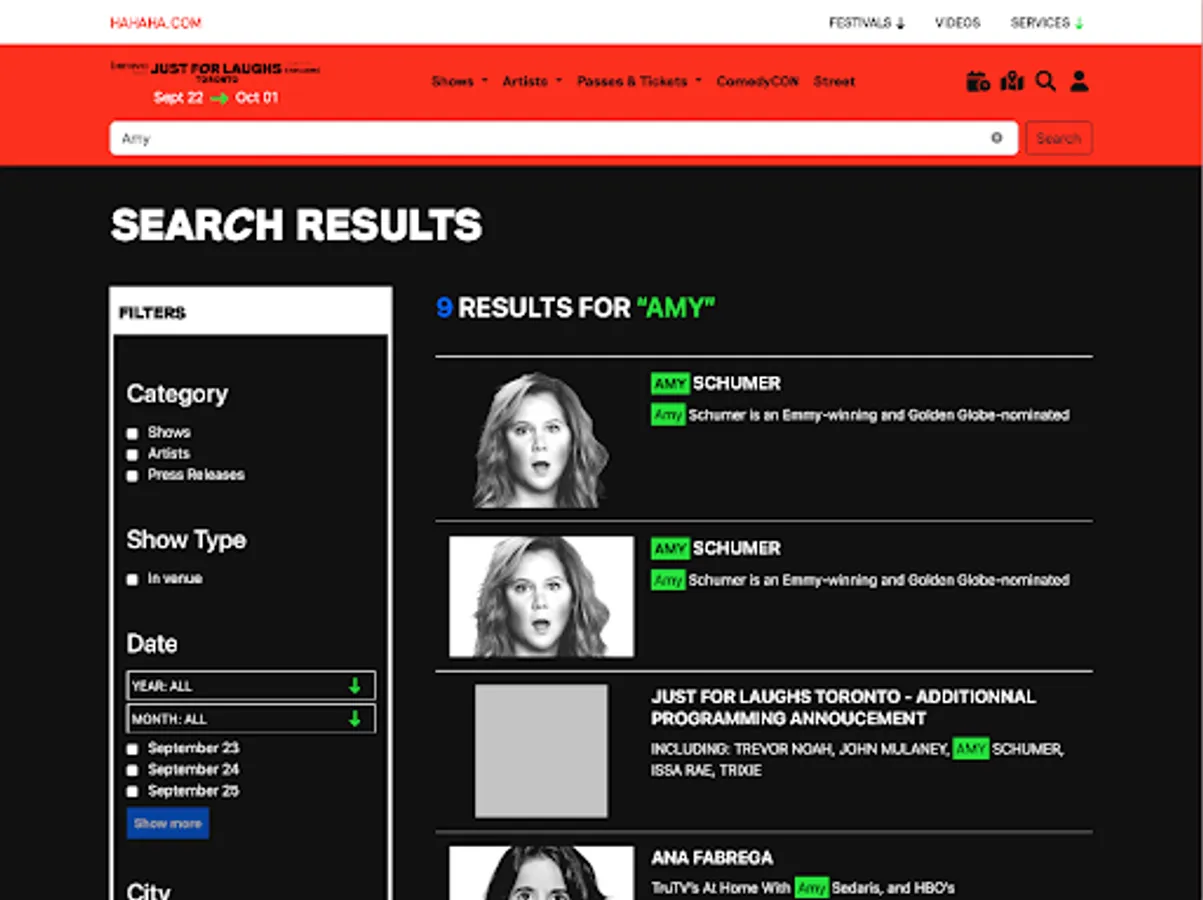Open the Additionnal Programming Annoucement result
This screenshot has height=900, width=1203.
pos(843,707)
